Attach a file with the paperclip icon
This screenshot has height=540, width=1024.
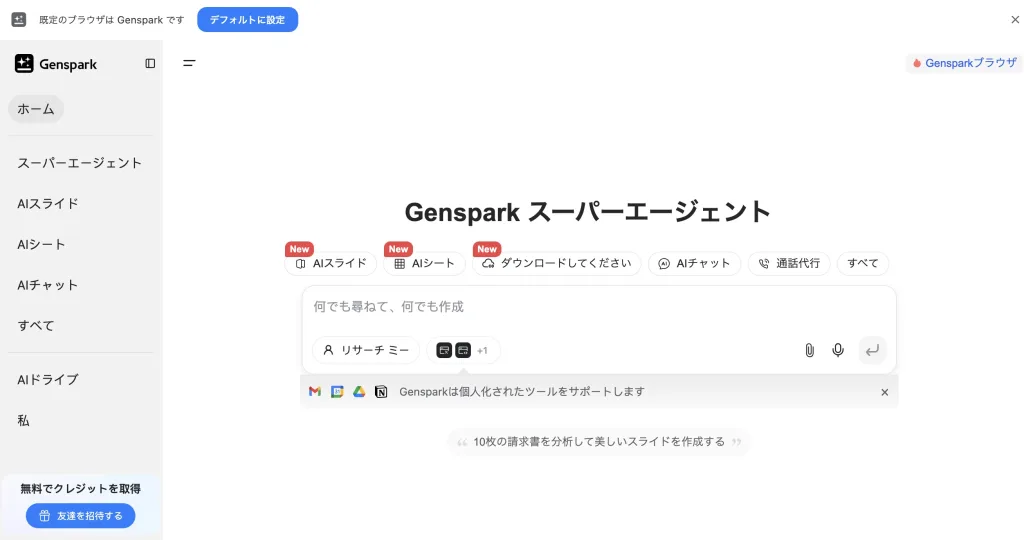(x=809, y=350)
